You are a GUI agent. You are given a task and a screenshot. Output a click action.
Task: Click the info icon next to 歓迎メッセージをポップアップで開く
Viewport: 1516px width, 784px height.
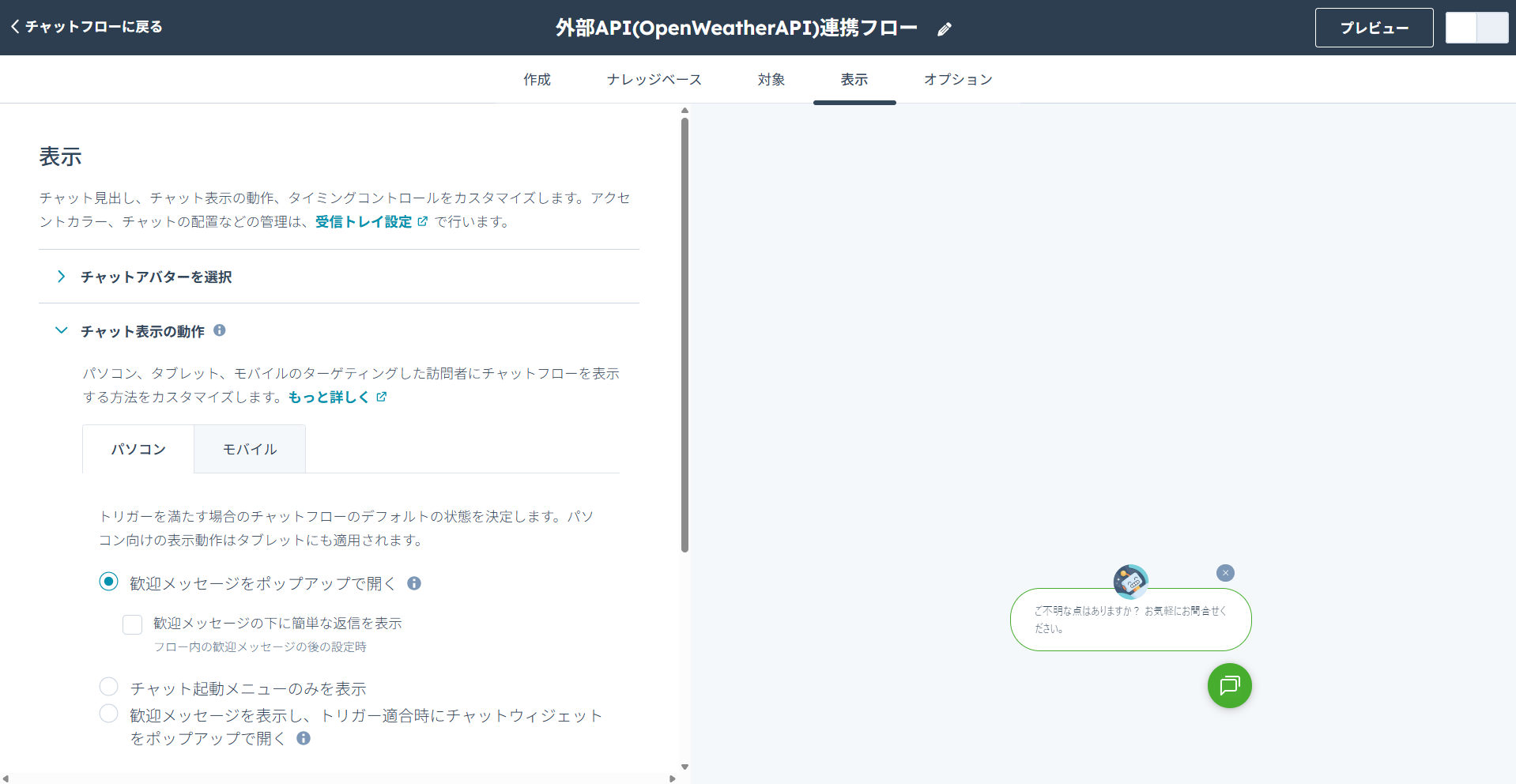pyautogui.click(x=414, y=583)
